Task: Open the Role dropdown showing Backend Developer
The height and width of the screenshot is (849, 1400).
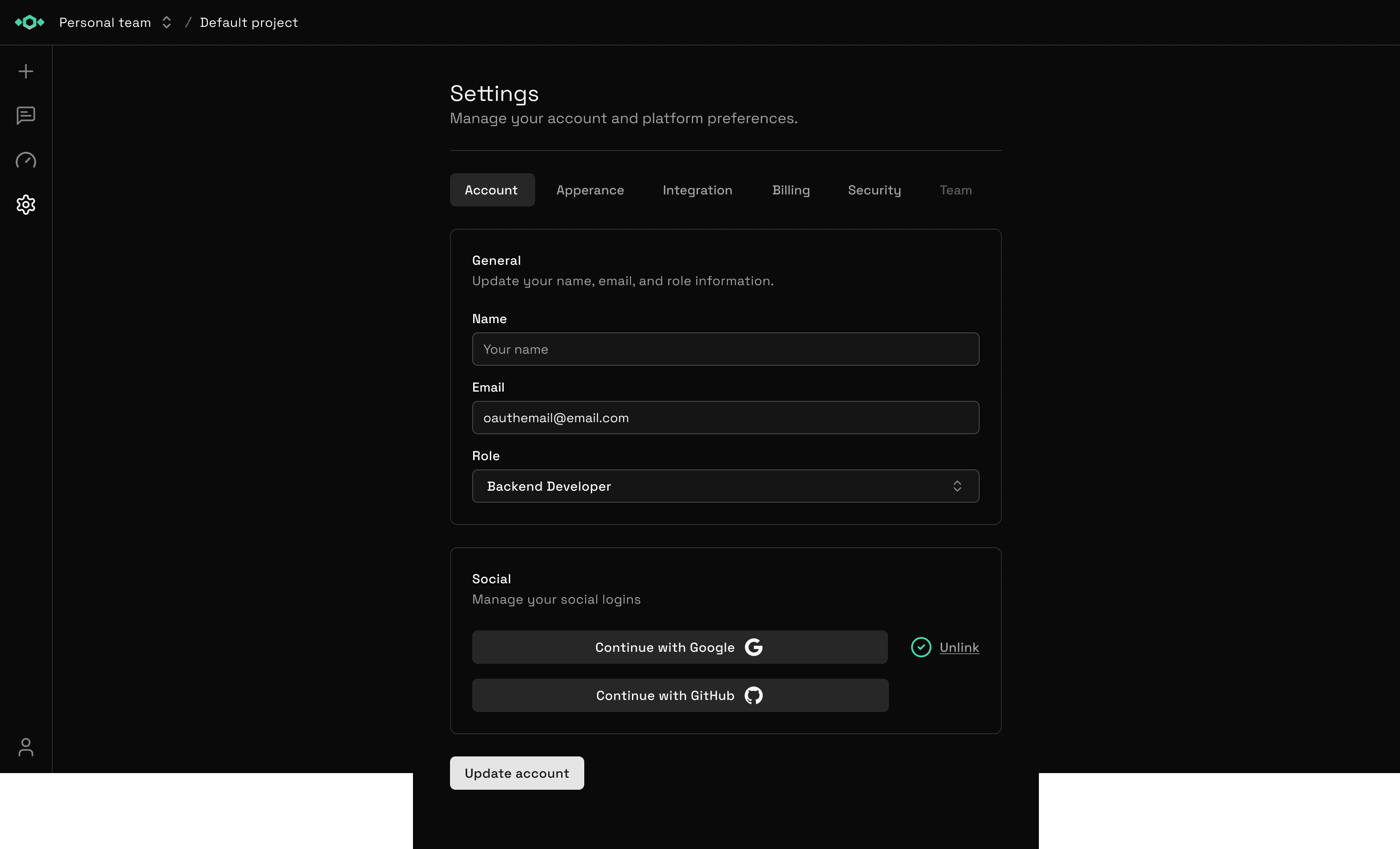Action: [x=725, y=486]
